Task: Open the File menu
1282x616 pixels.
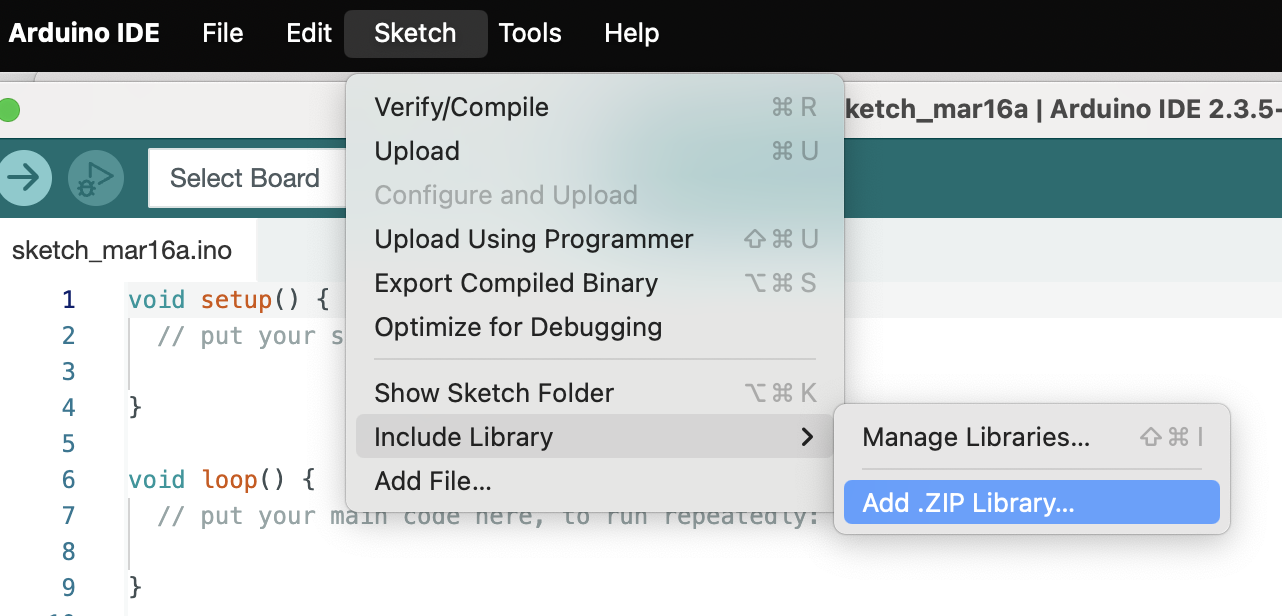Action: (222, 33)
